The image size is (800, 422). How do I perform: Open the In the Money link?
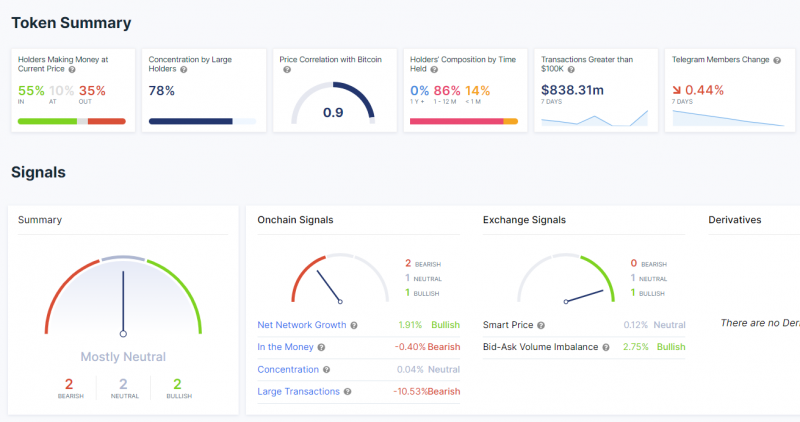(x=285, y=347)
